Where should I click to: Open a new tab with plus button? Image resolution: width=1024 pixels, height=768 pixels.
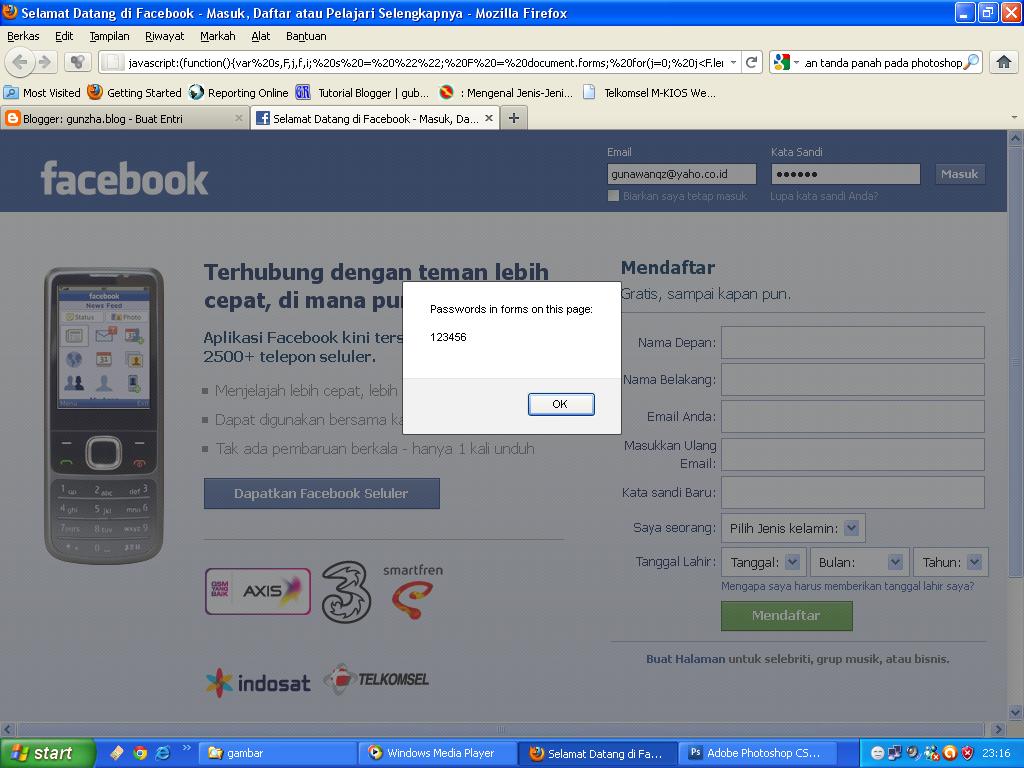(514, 118)
